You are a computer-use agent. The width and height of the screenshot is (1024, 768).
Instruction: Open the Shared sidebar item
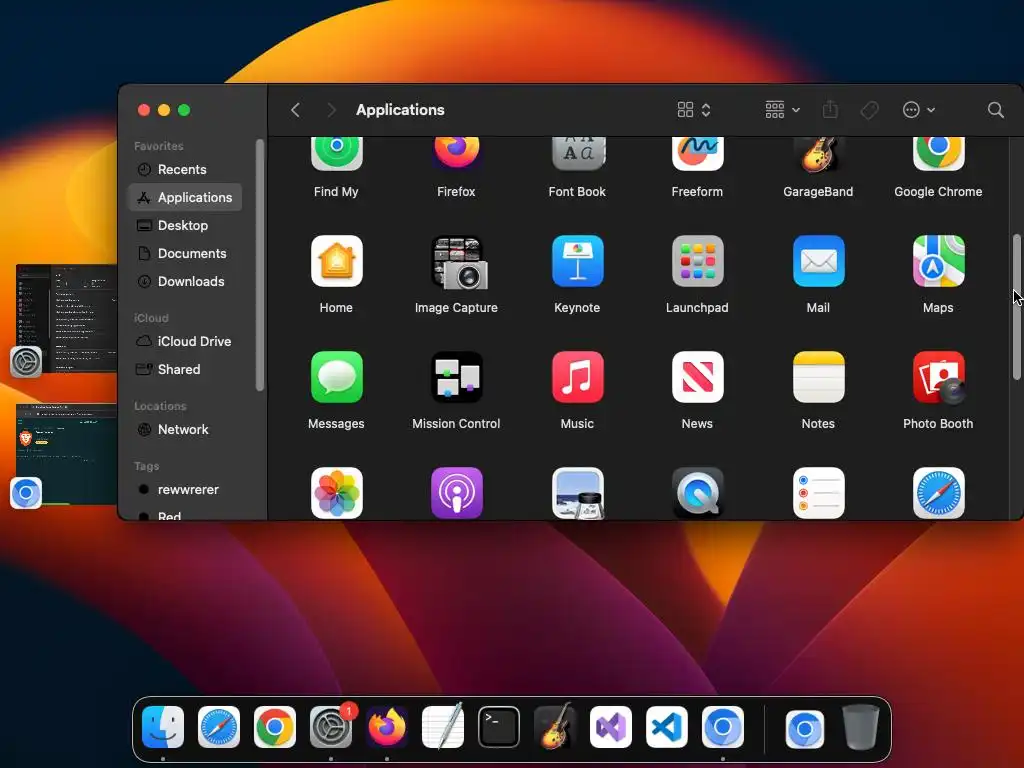[185, 370]
